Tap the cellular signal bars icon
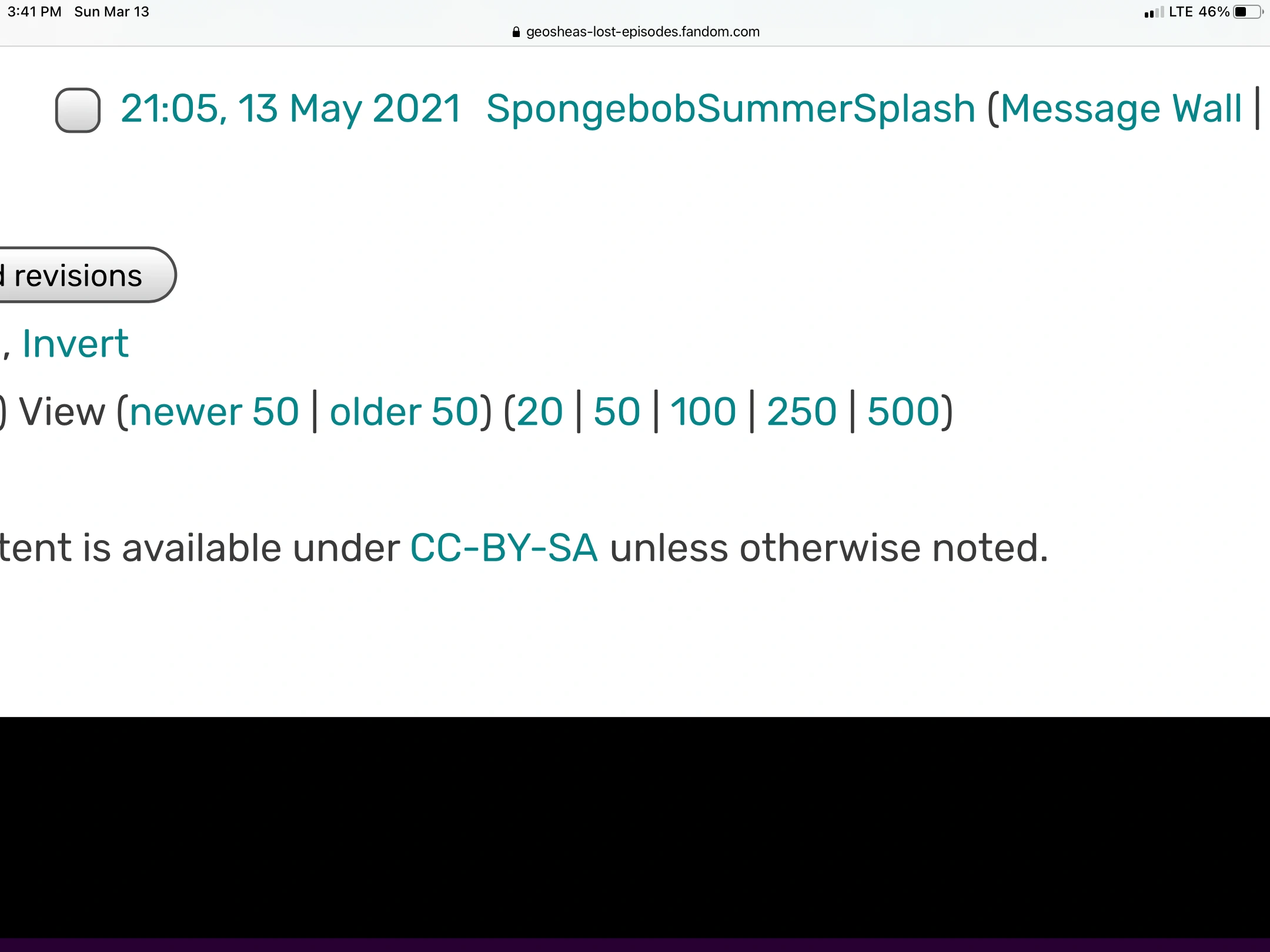 coord(1154,12)
